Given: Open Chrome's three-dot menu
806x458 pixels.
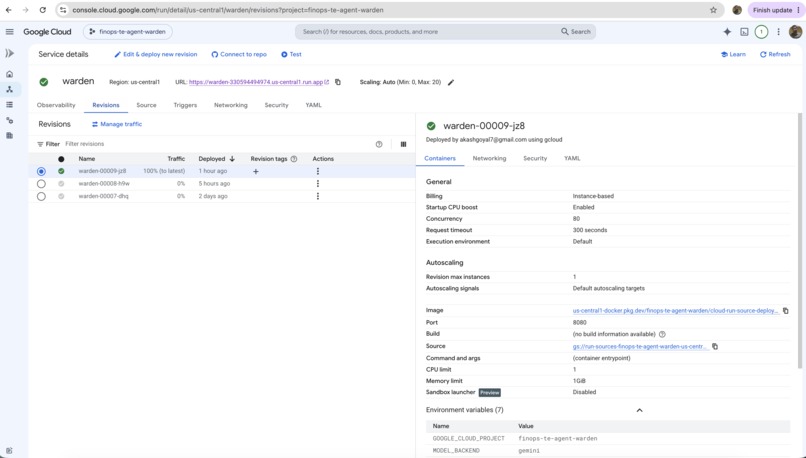Looking at the screenshot, I should pos(798,10).
